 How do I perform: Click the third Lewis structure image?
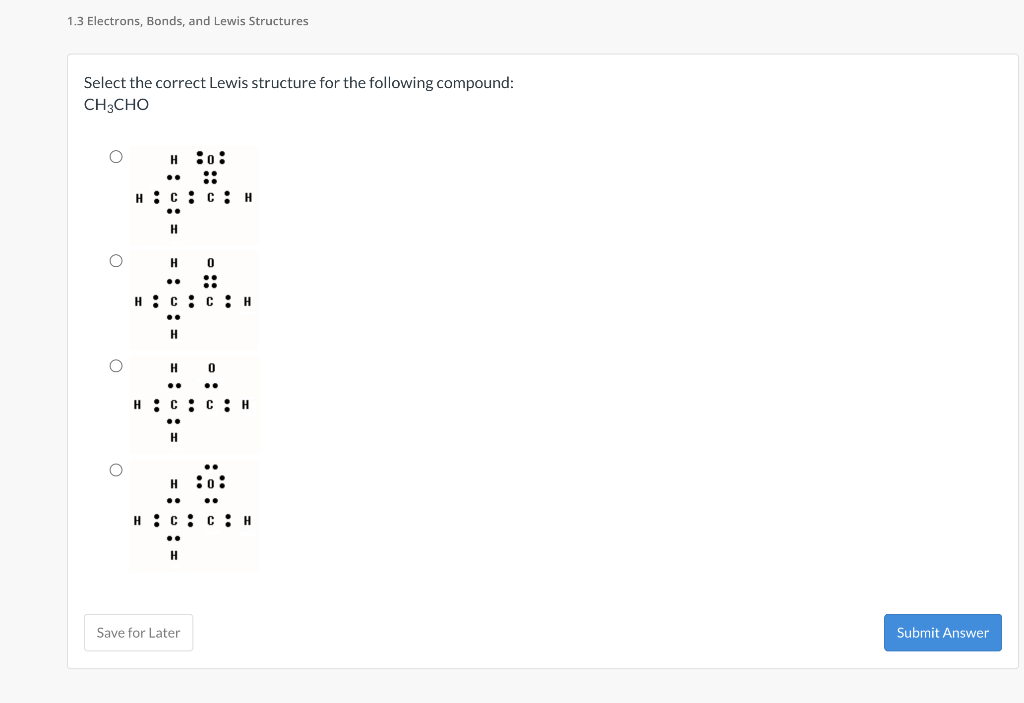pyautogui.click(x=193, y=404)
